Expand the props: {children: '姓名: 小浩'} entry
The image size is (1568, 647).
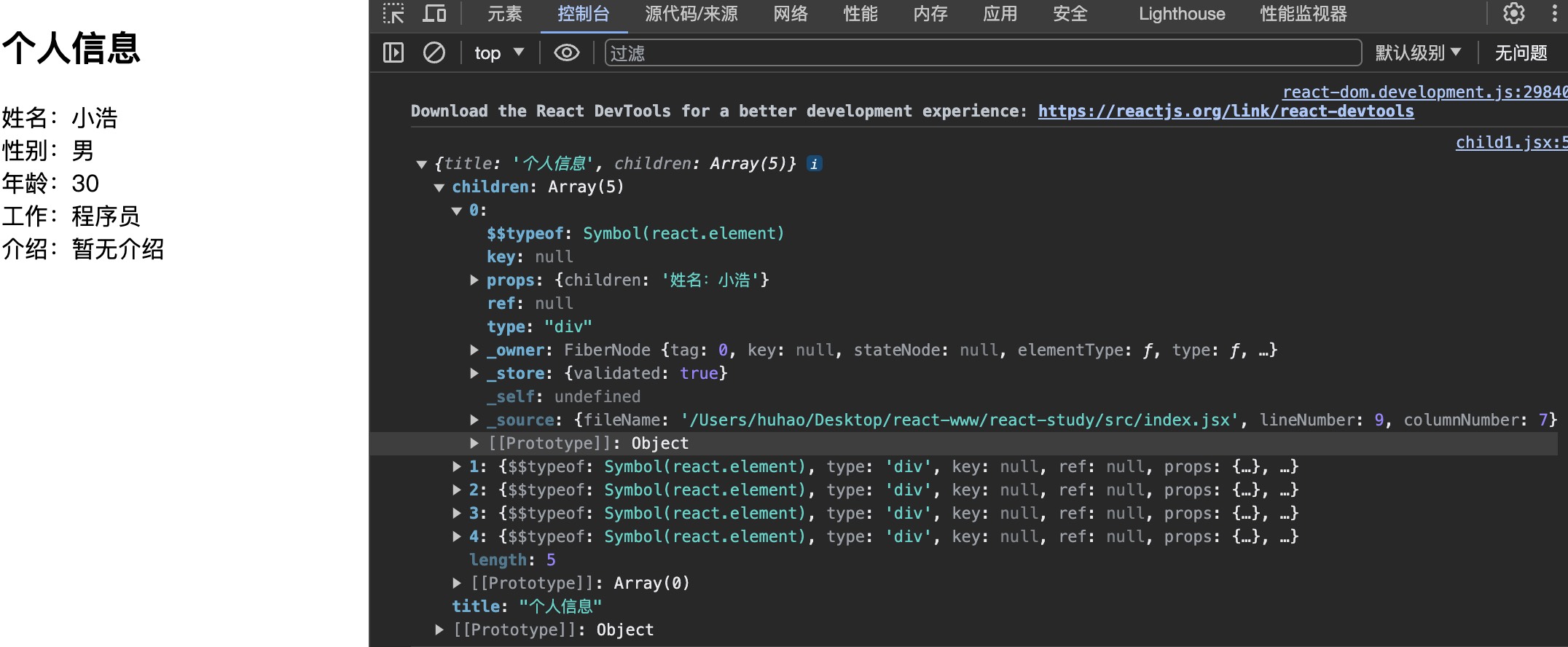(474, 280)
